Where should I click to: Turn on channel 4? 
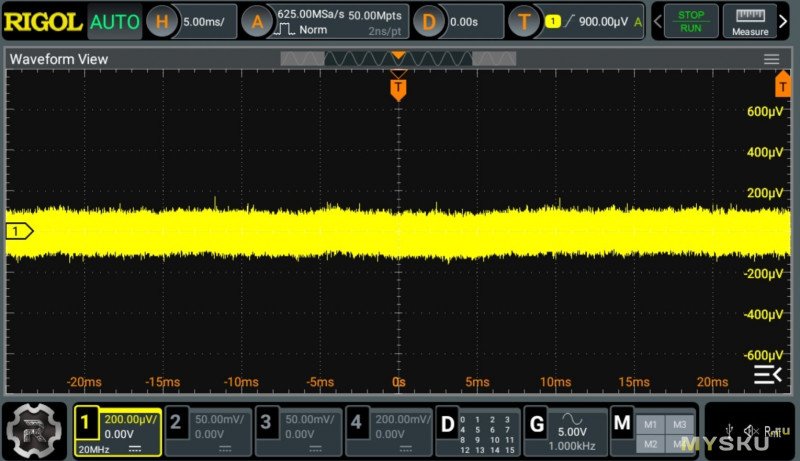[389, 431]
